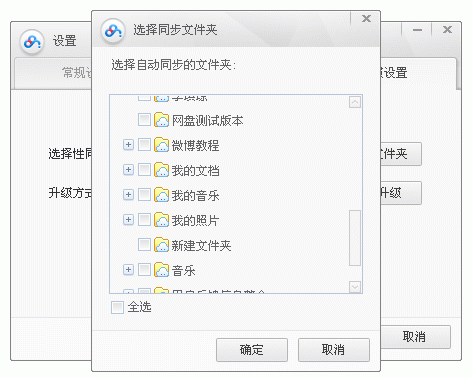Check the 全选 select-all checkbox

pyautogui.click(x=117, y=307)
